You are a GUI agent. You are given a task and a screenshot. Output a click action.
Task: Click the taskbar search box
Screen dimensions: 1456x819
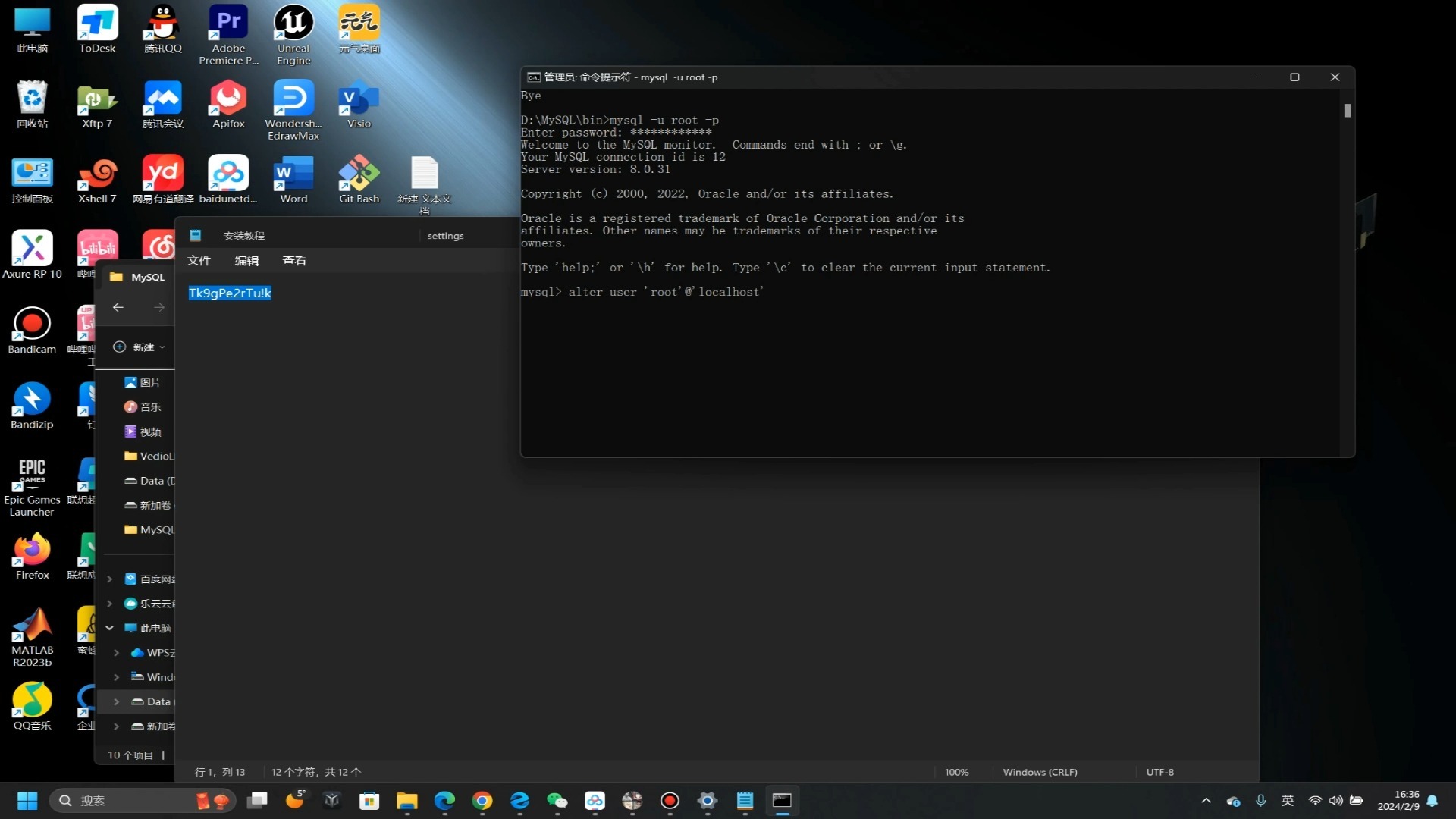(x=143, y=801)
